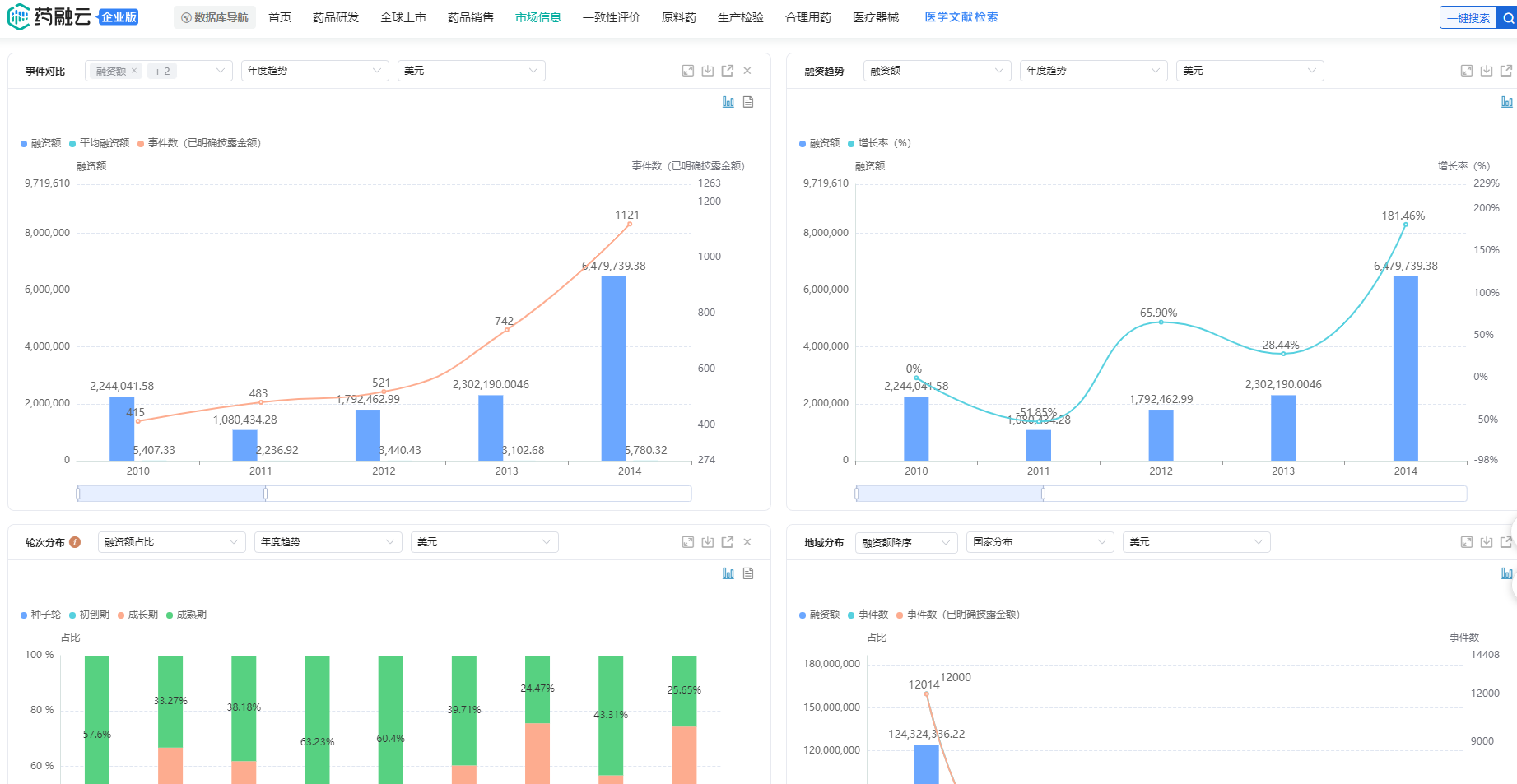Open 融资趋势 panel in new window
This screenshot has height=784, width=1517.
coord(1506,71)
